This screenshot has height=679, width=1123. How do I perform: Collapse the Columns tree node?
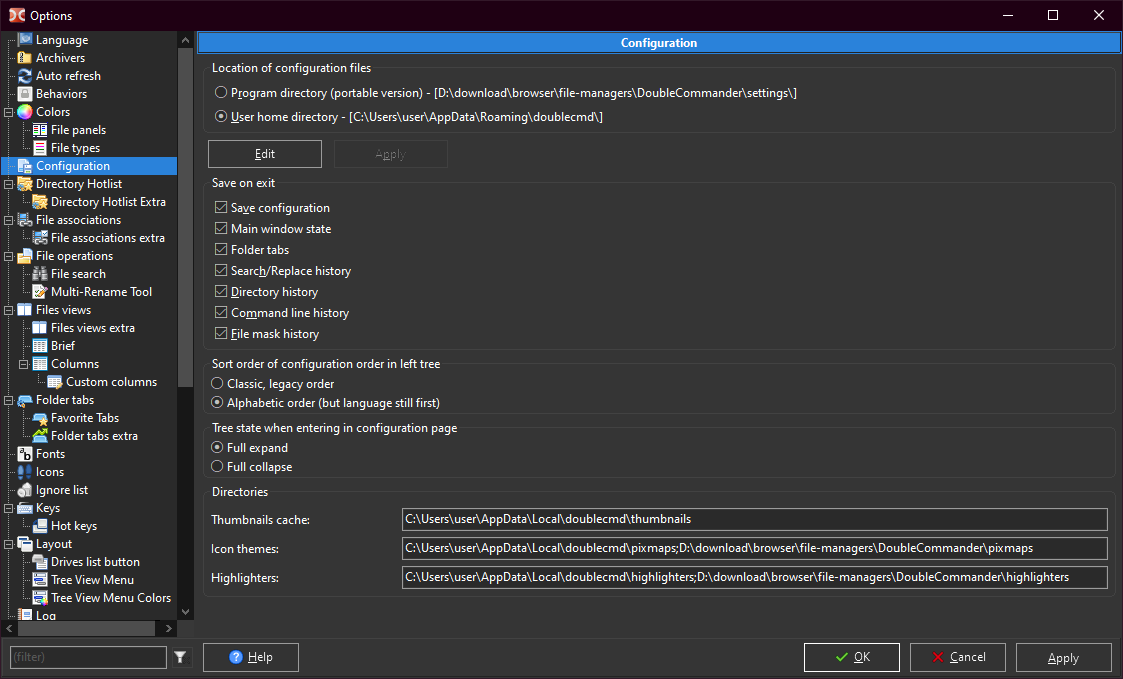click(24, 364)
